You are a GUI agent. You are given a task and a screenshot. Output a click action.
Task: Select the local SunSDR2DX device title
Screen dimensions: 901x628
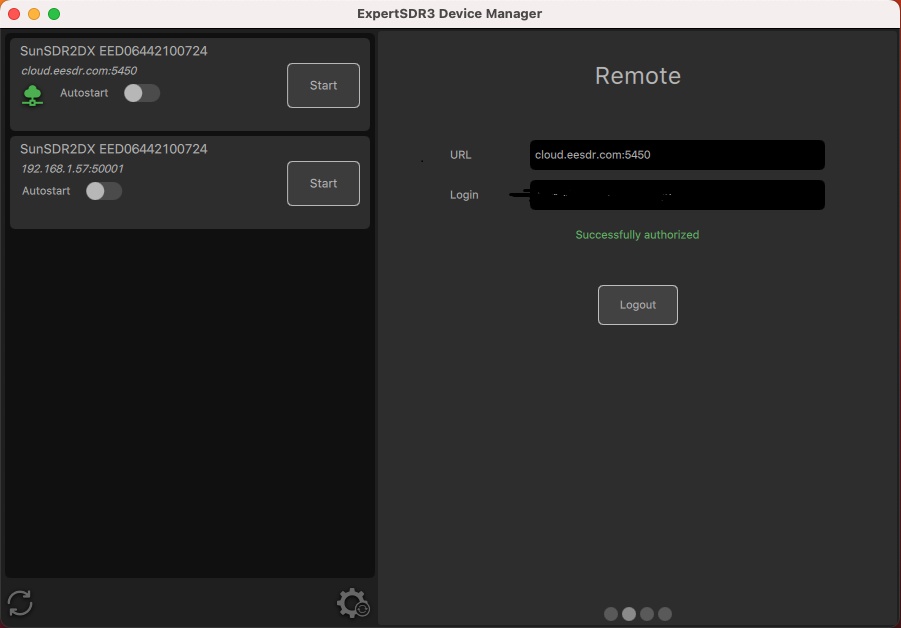[x=114, y=149]
